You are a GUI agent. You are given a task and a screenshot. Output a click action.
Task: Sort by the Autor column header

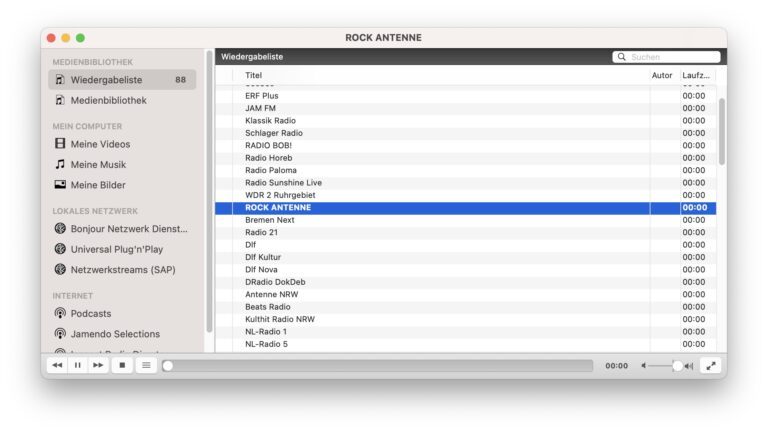point(662,75)
